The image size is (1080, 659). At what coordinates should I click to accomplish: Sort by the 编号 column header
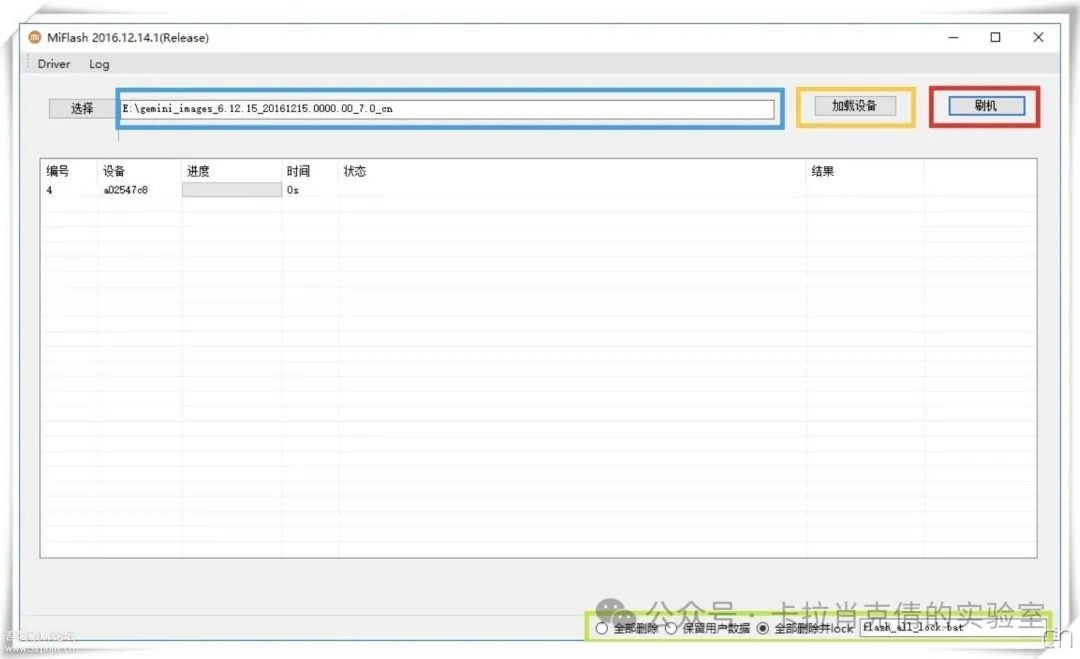[x=58, y=171]
